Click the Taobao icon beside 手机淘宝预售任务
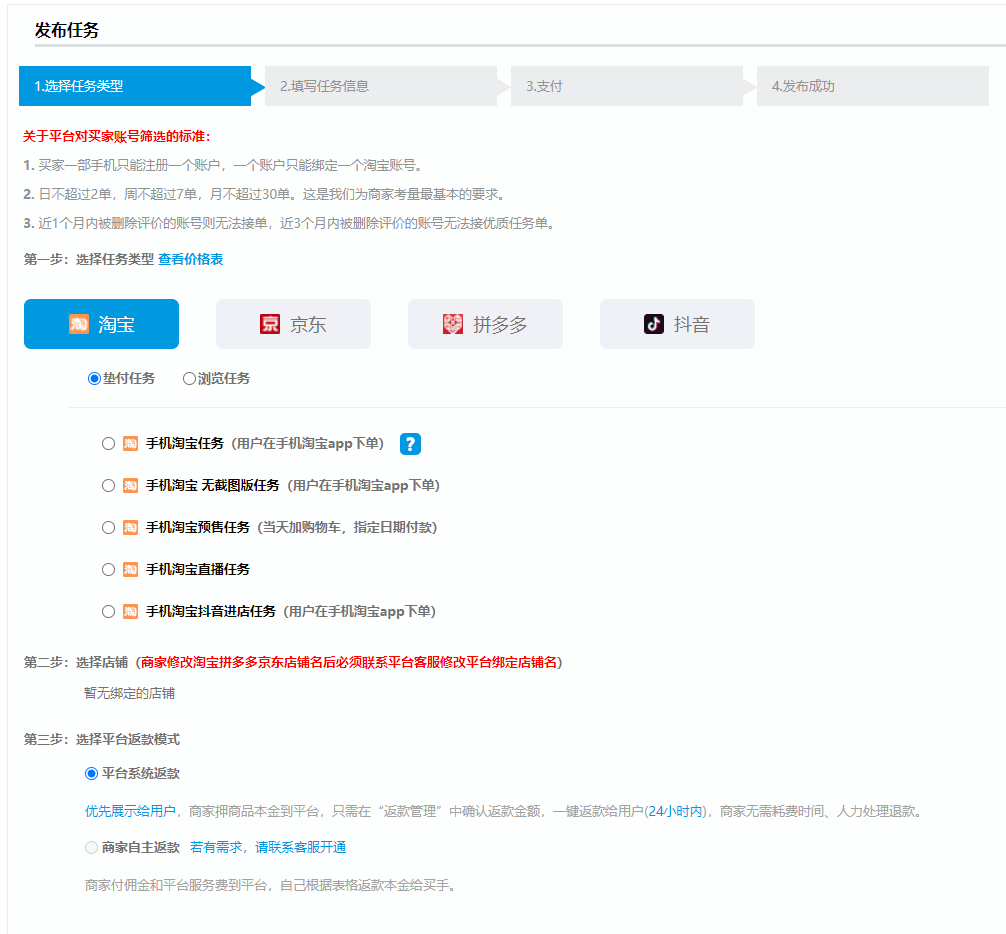The width and height of the screenshot is (1006, 934). pos(130,528)
